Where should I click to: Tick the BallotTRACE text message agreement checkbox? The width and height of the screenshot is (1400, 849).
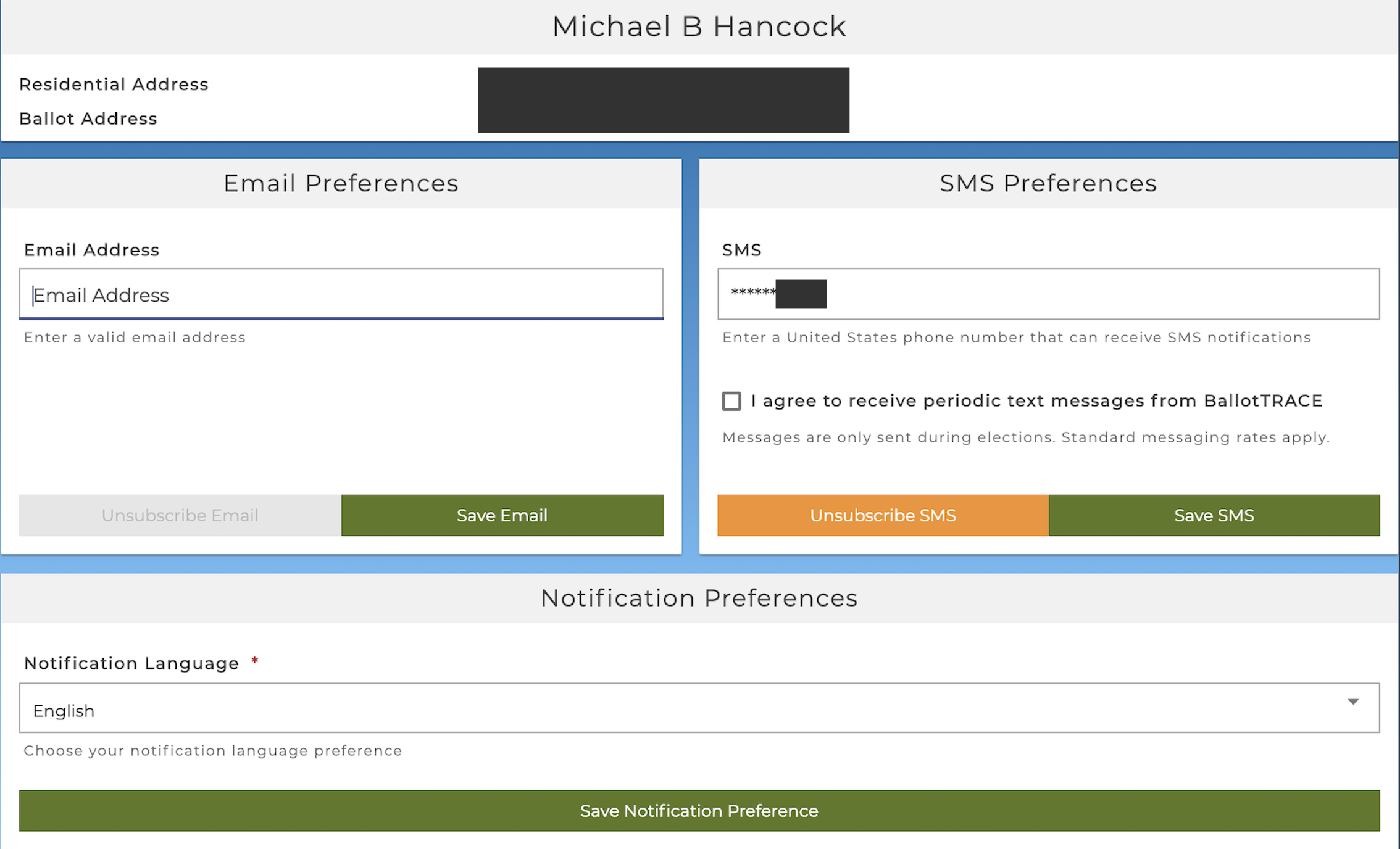pyautogui.click(x=731, y=401)
